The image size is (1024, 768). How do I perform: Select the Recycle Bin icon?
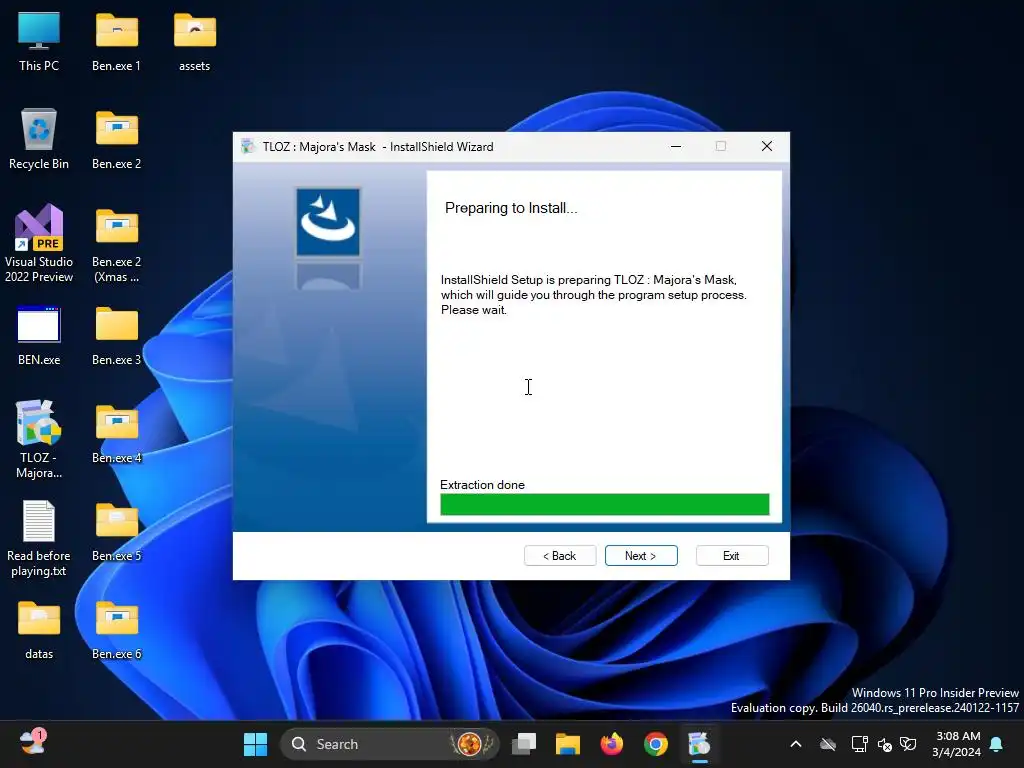click(39, 139)
